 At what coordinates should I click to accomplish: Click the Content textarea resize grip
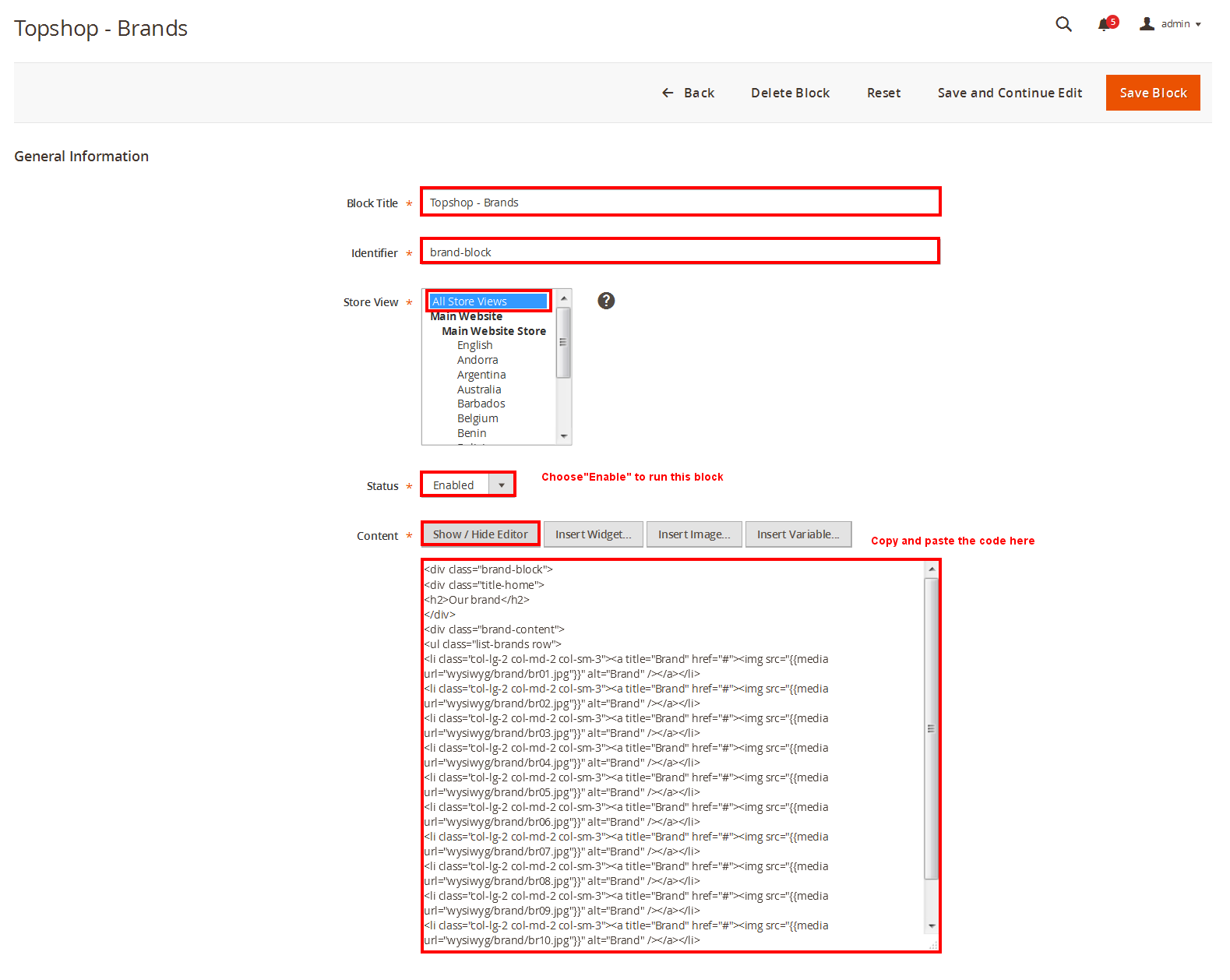point(932,944)
